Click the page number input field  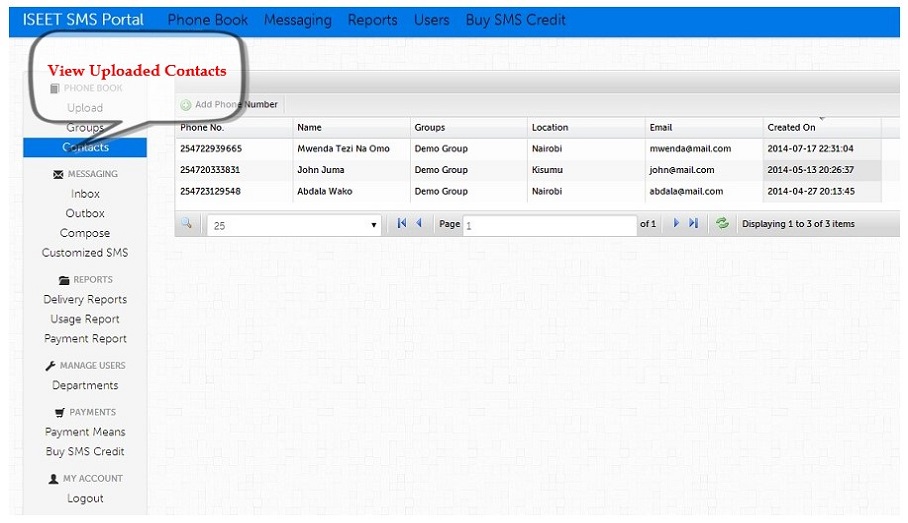pyautogui.click(x=549, y=226)
